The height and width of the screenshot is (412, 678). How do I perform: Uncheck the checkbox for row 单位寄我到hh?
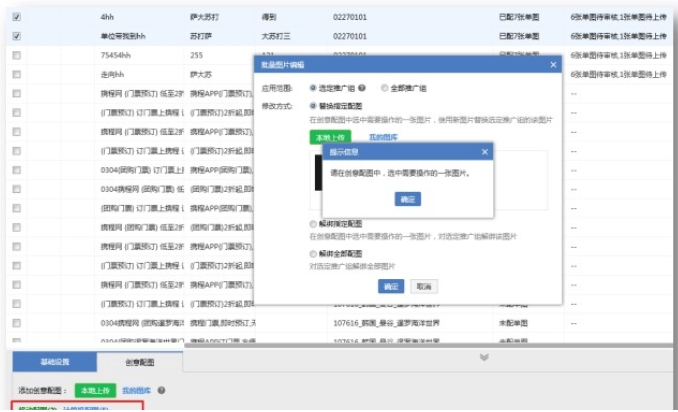pos(16,36)
